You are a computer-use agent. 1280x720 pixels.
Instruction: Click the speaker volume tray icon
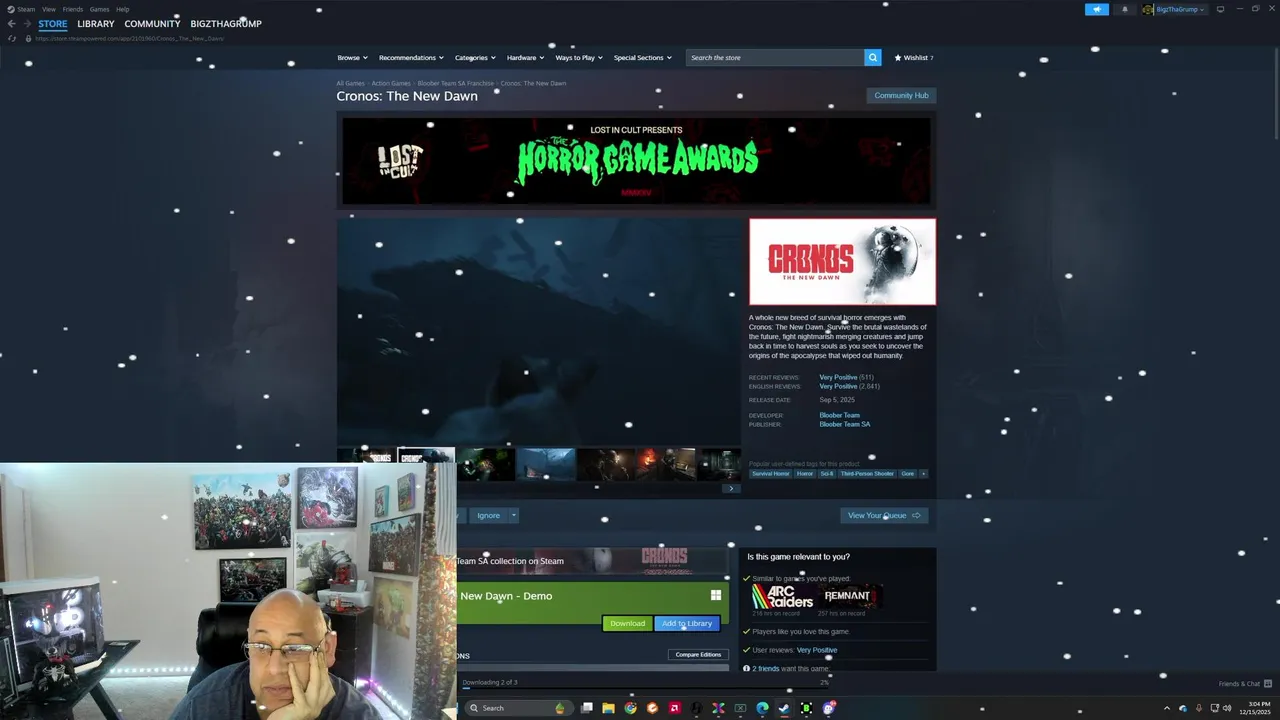pyautogui.click(x=1227, y=708)
